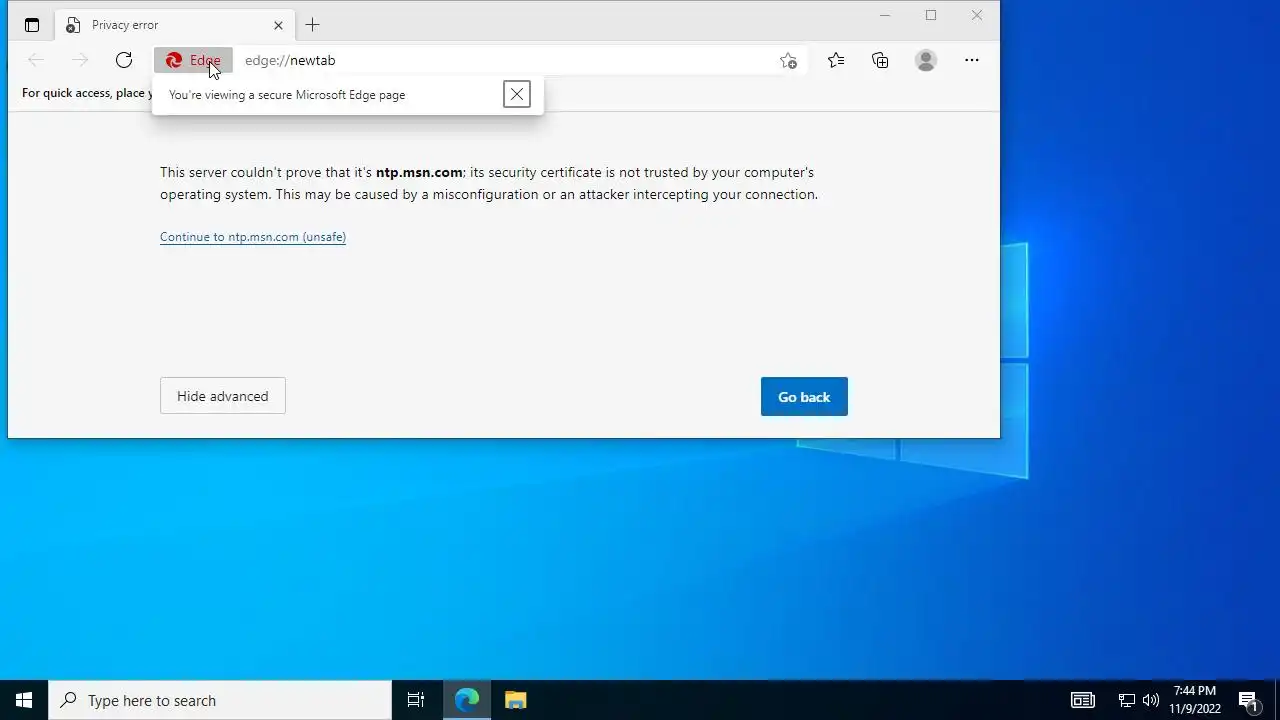Close the Privacy error tab
The height and width of the screenshot is (720, 1280).
point(278,25)
